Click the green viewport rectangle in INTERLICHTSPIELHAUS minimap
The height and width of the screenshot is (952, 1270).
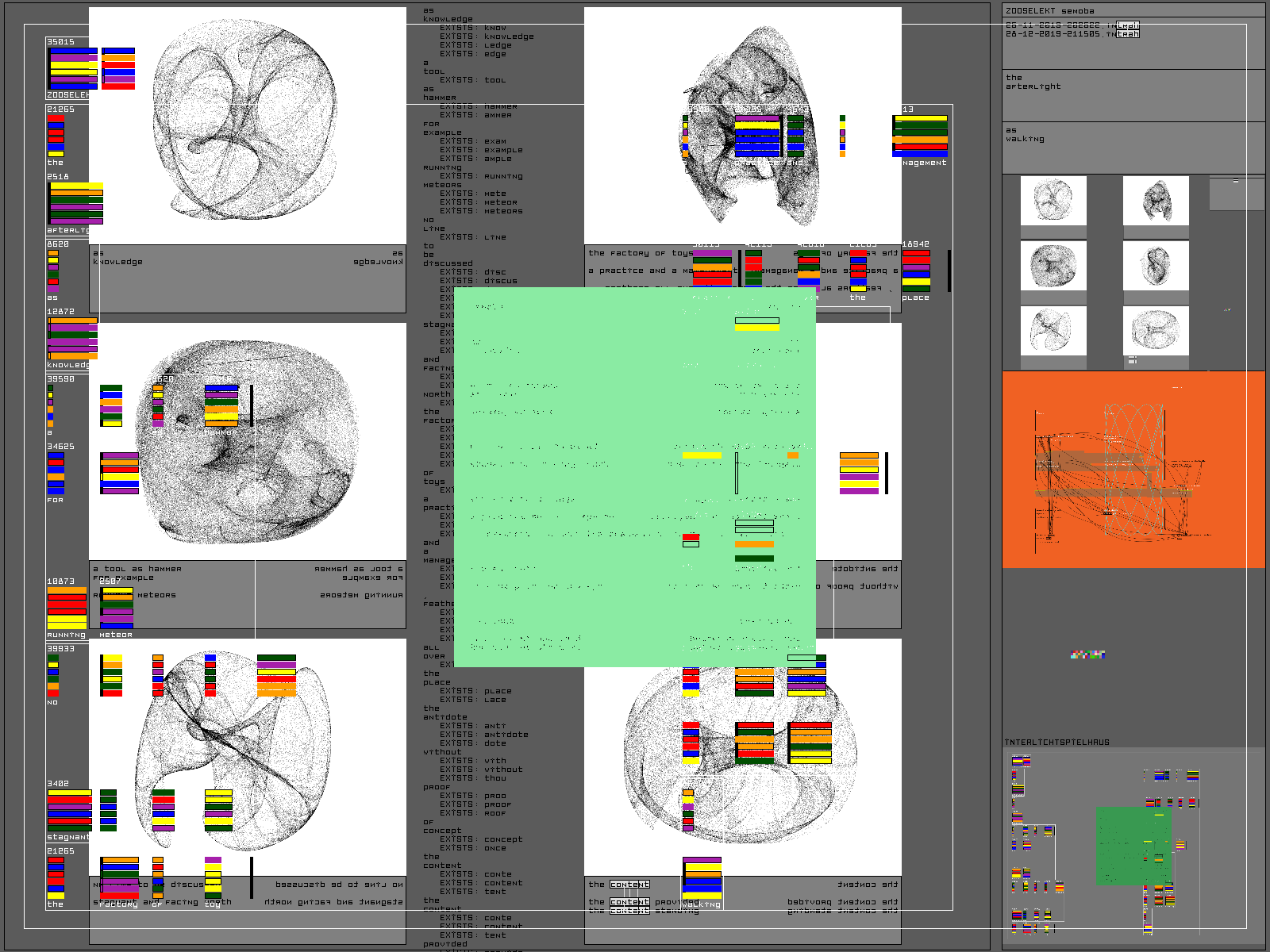(1133, 846)
